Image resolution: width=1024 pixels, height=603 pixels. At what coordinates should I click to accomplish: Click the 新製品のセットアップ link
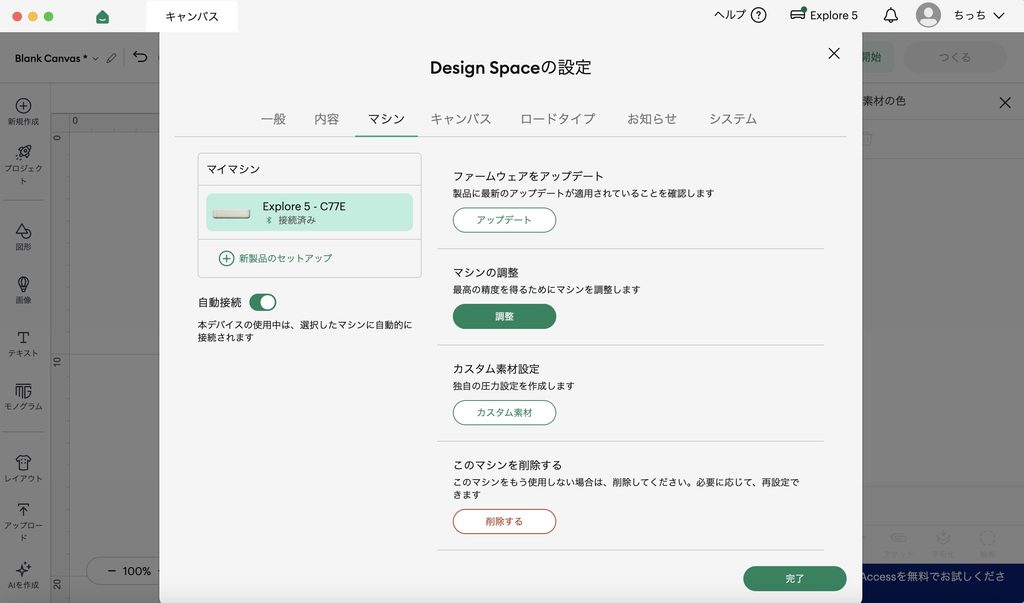pos(276,258)
